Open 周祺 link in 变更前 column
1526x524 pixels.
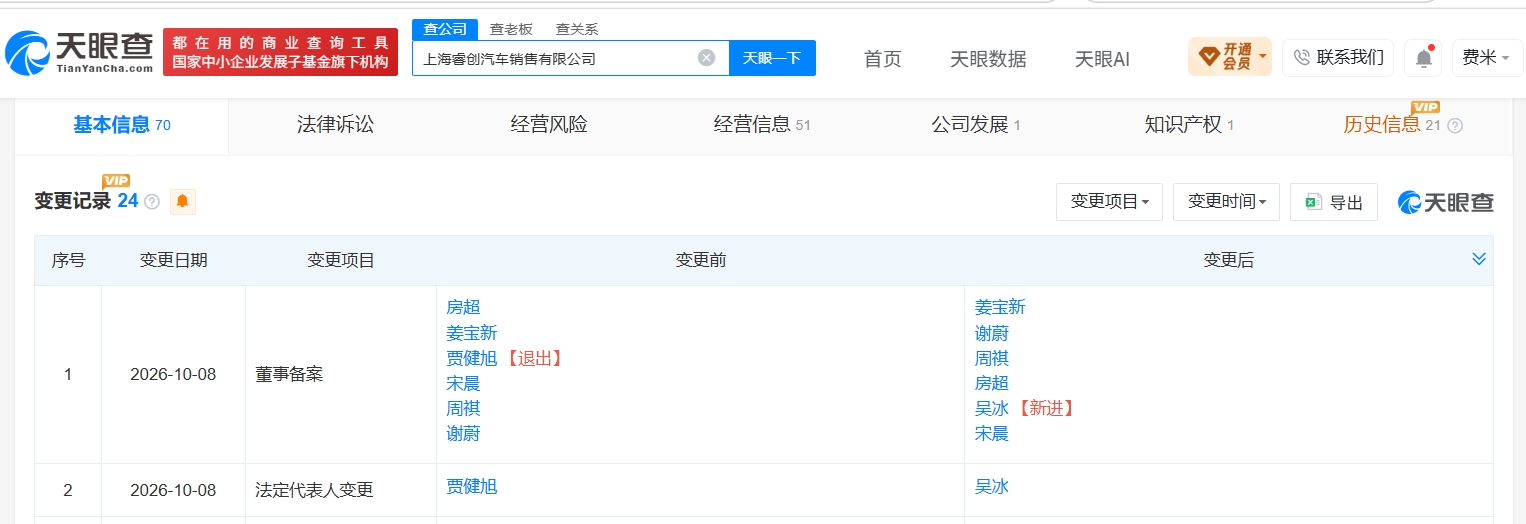pyautogui.click(x=463, y=408)
